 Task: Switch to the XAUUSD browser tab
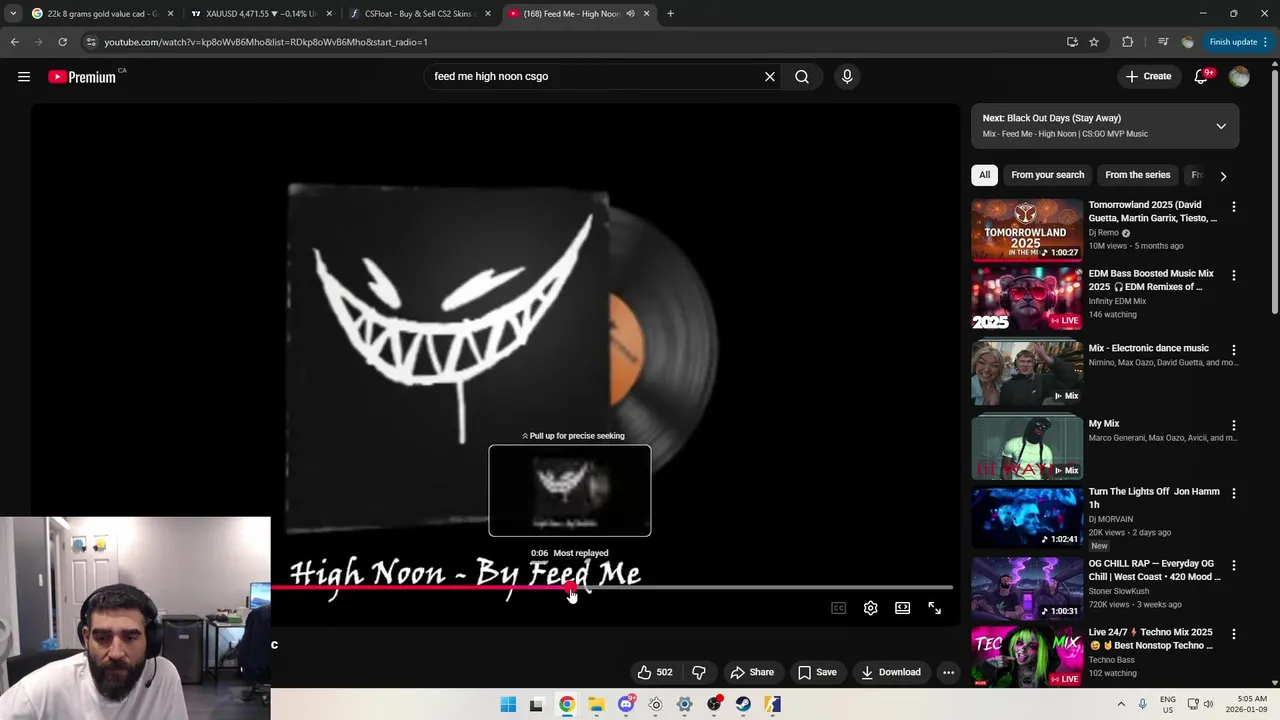click(x=260, y=14)
